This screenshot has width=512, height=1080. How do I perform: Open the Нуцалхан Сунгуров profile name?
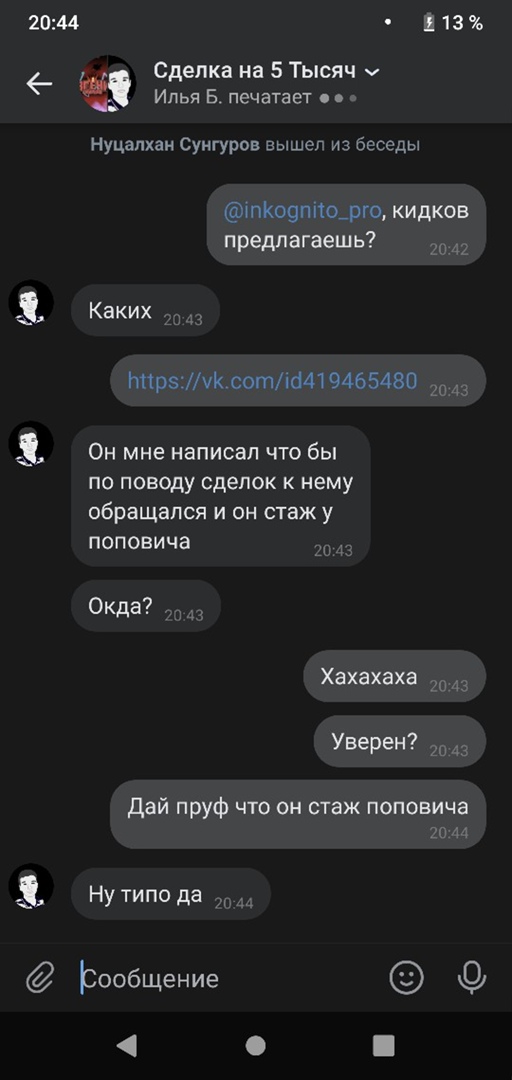[x=176, y=145]
